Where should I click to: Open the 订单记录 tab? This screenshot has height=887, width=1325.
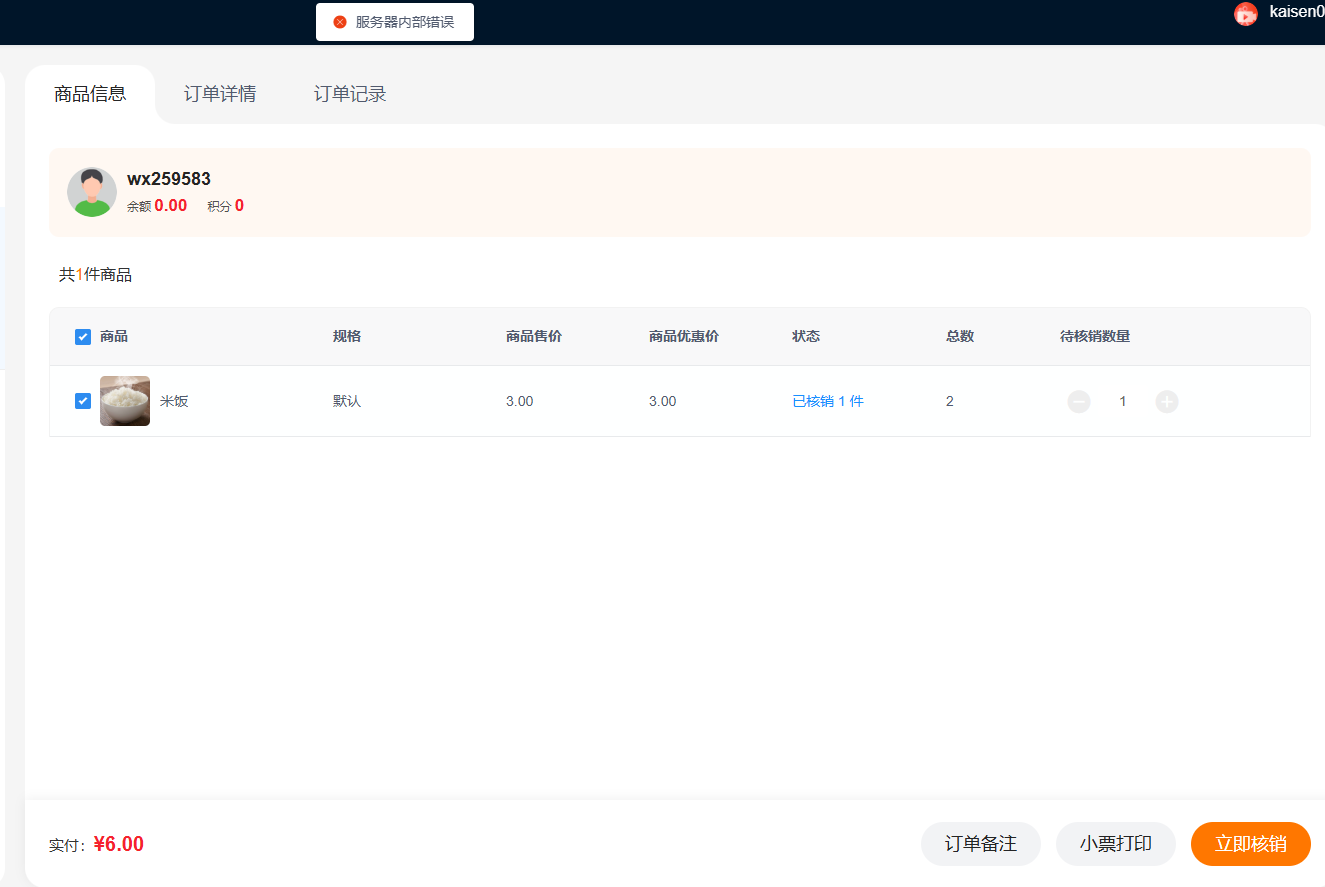[x=350, y=94]
